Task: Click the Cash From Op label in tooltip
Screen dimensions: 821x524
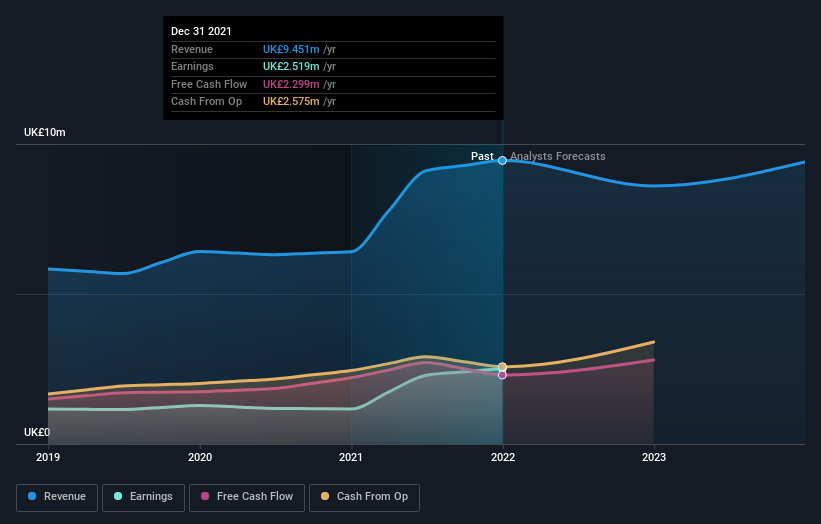Action: point(206,102)
